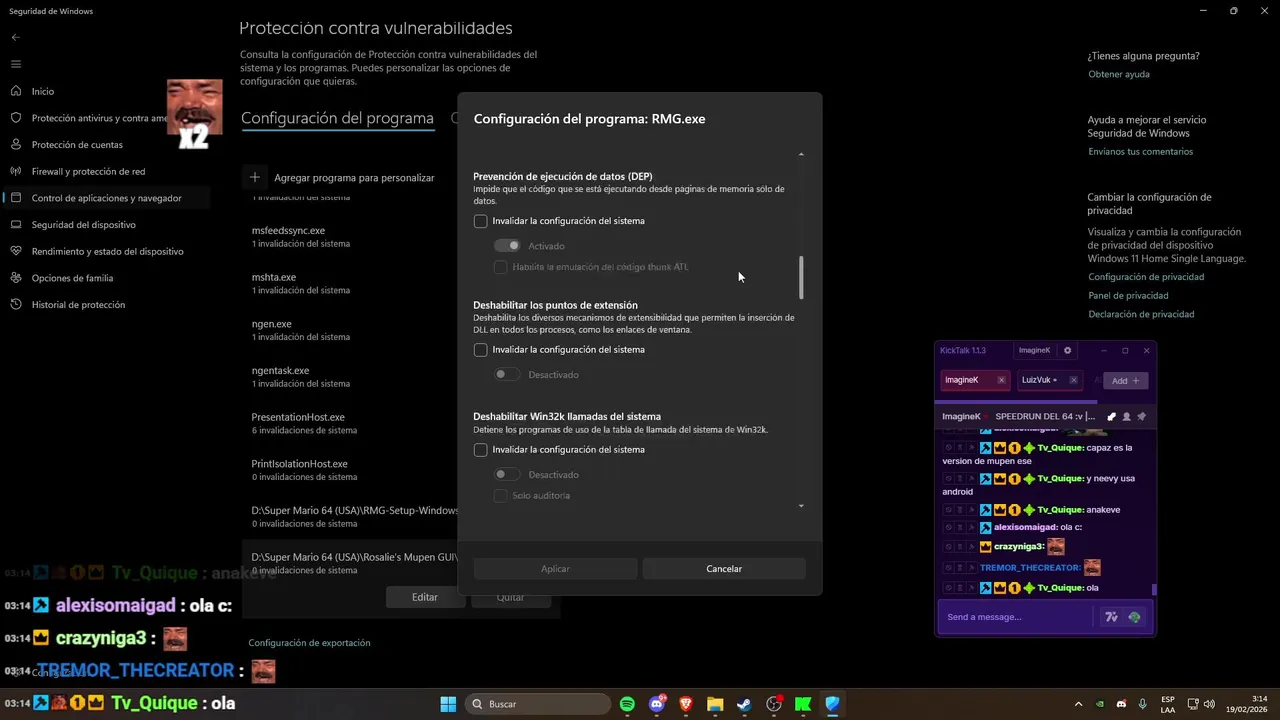The width and height of the screenshot is (1280, 720).
Task: Check puntos de extensión Invalidar la configuración
Action: click(481, 350)
